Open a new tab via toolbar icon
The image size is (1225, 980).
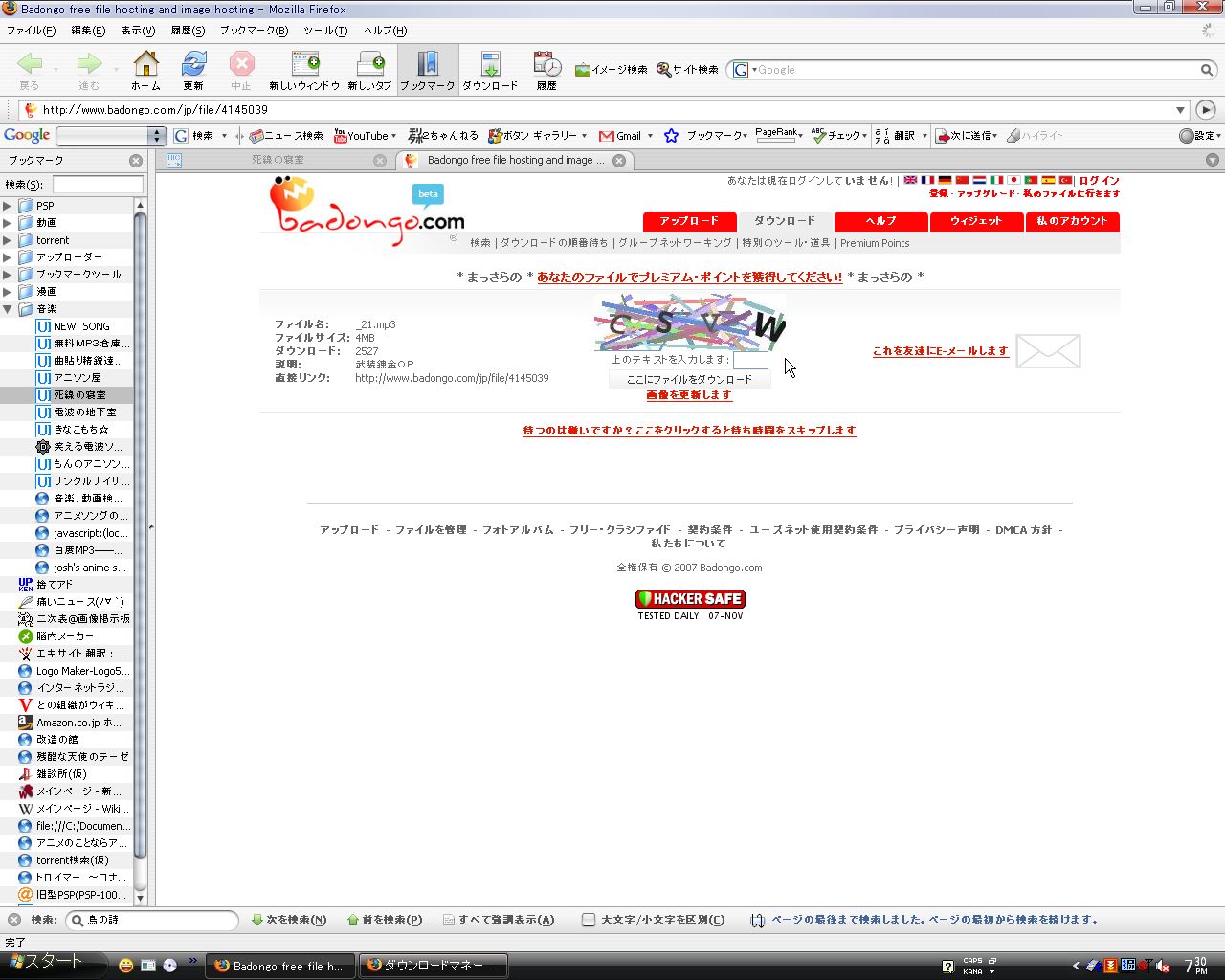click(x=369, y=70)
